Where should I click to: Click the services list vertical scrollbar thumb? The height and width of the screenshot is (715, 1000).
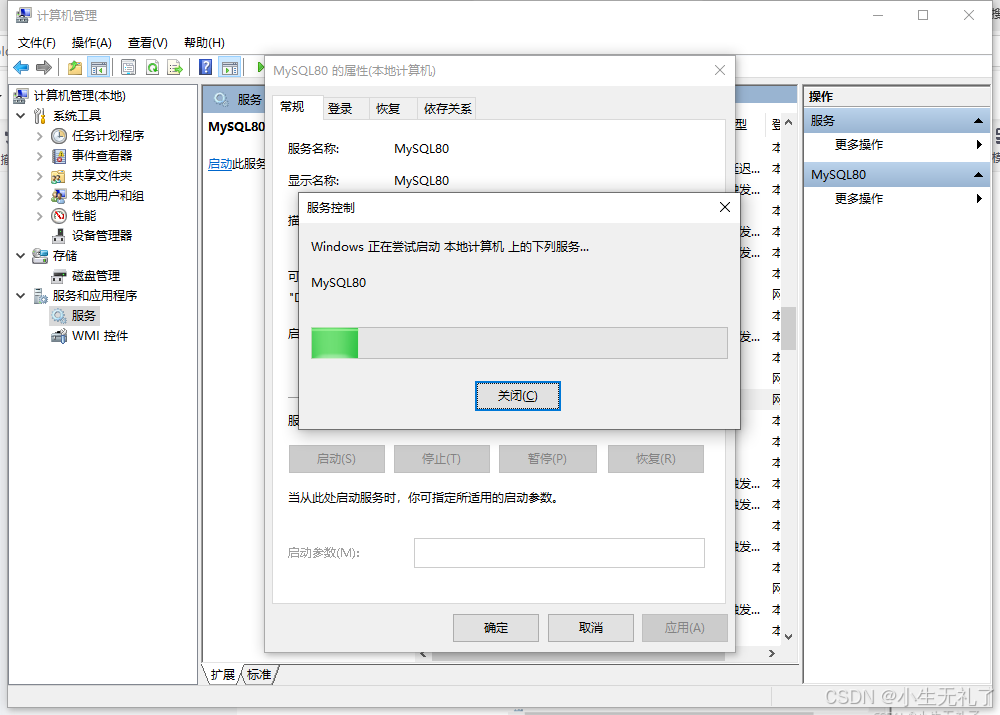(789, 328)
